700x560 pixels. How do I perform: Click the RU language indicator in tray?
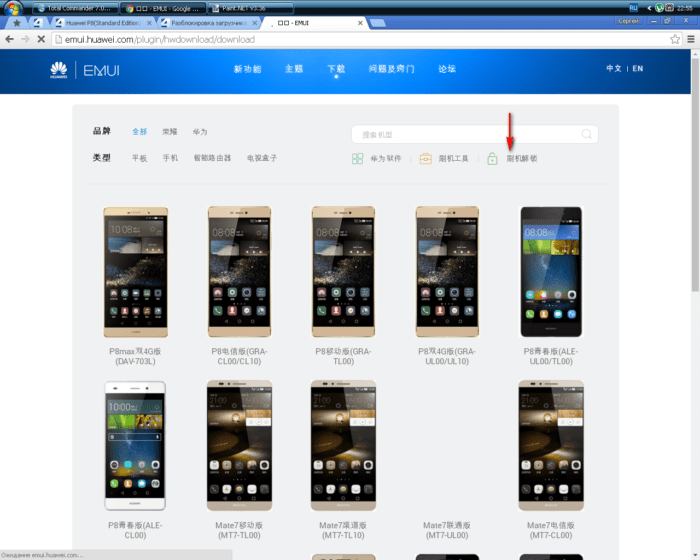[633, 8]
